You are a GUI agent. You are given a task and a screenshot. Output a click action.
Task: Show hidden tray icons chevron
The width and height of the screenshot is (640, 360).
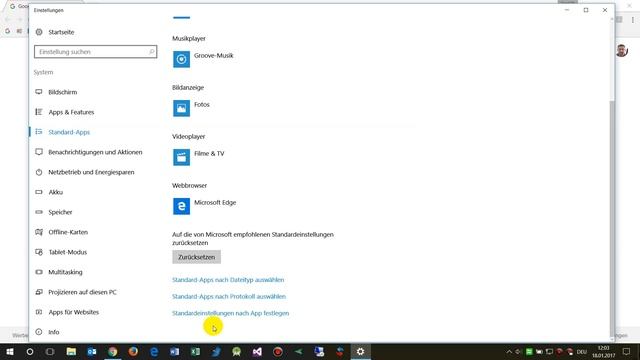click(x=509, y=351)
